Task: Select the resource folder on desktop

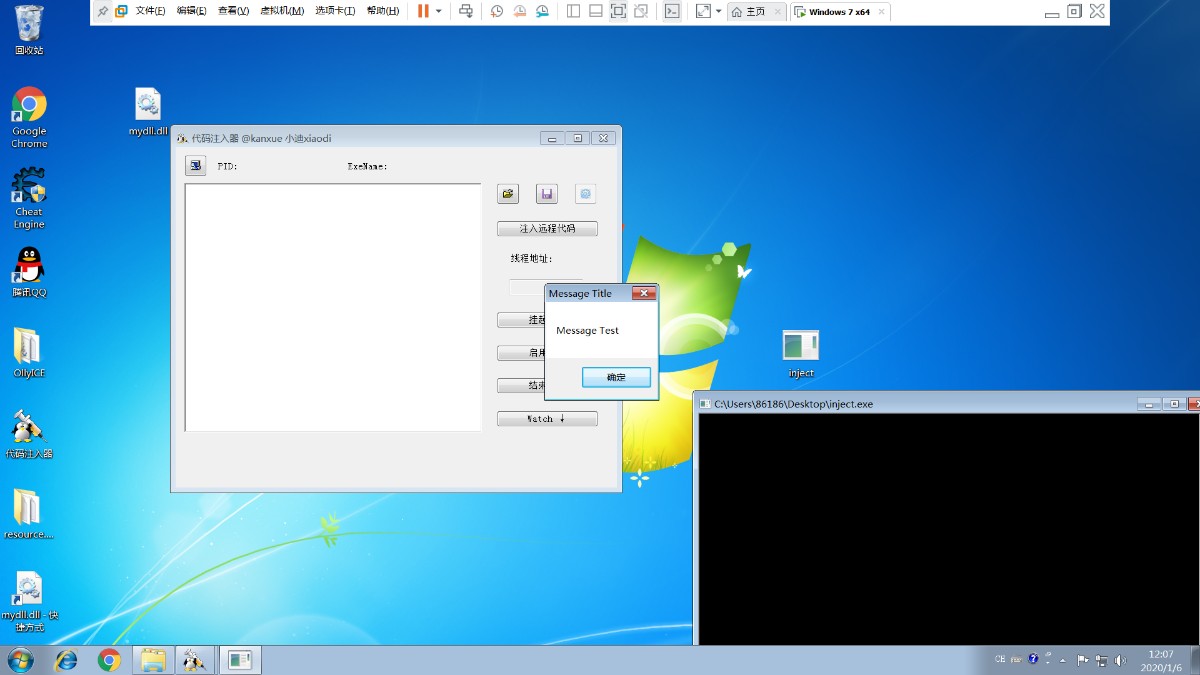Action: pos(29,514)
